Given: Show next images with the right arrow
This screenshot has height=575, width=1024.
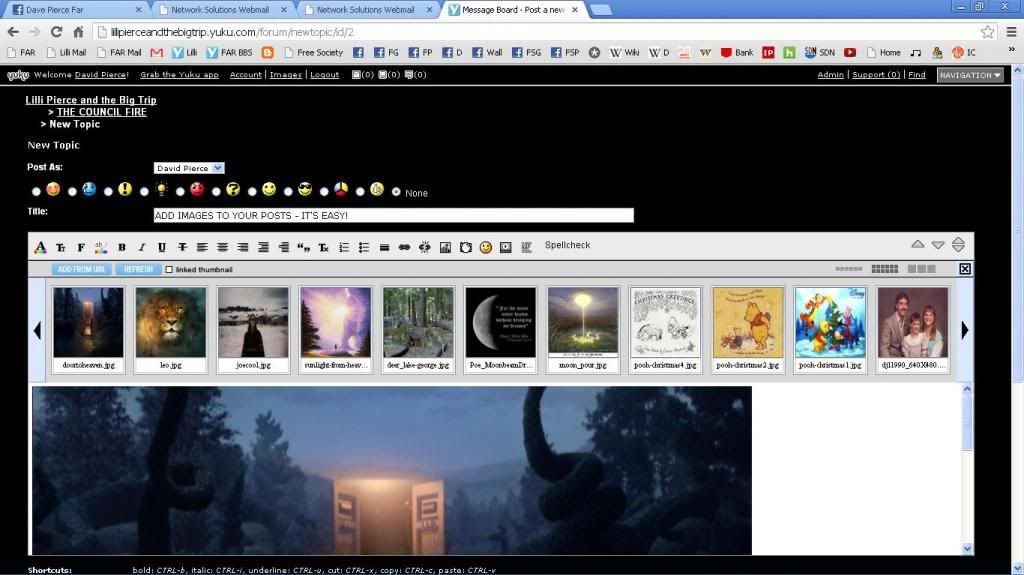Looking at the screenshot, I should (x=965, y=330).
